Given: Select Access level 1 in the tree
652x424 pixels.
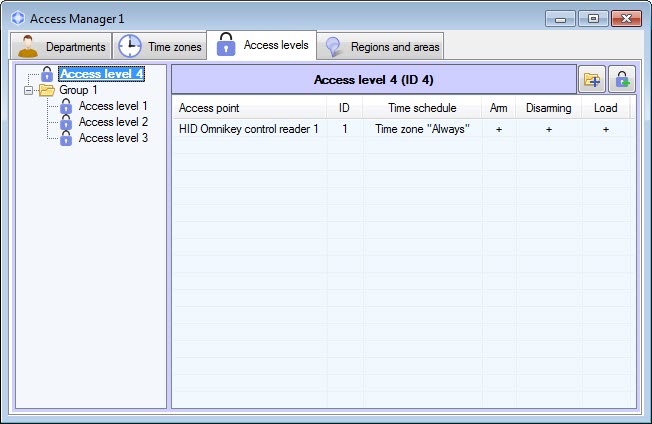Looking at the screenshot, I should click(x=113, y=106).
